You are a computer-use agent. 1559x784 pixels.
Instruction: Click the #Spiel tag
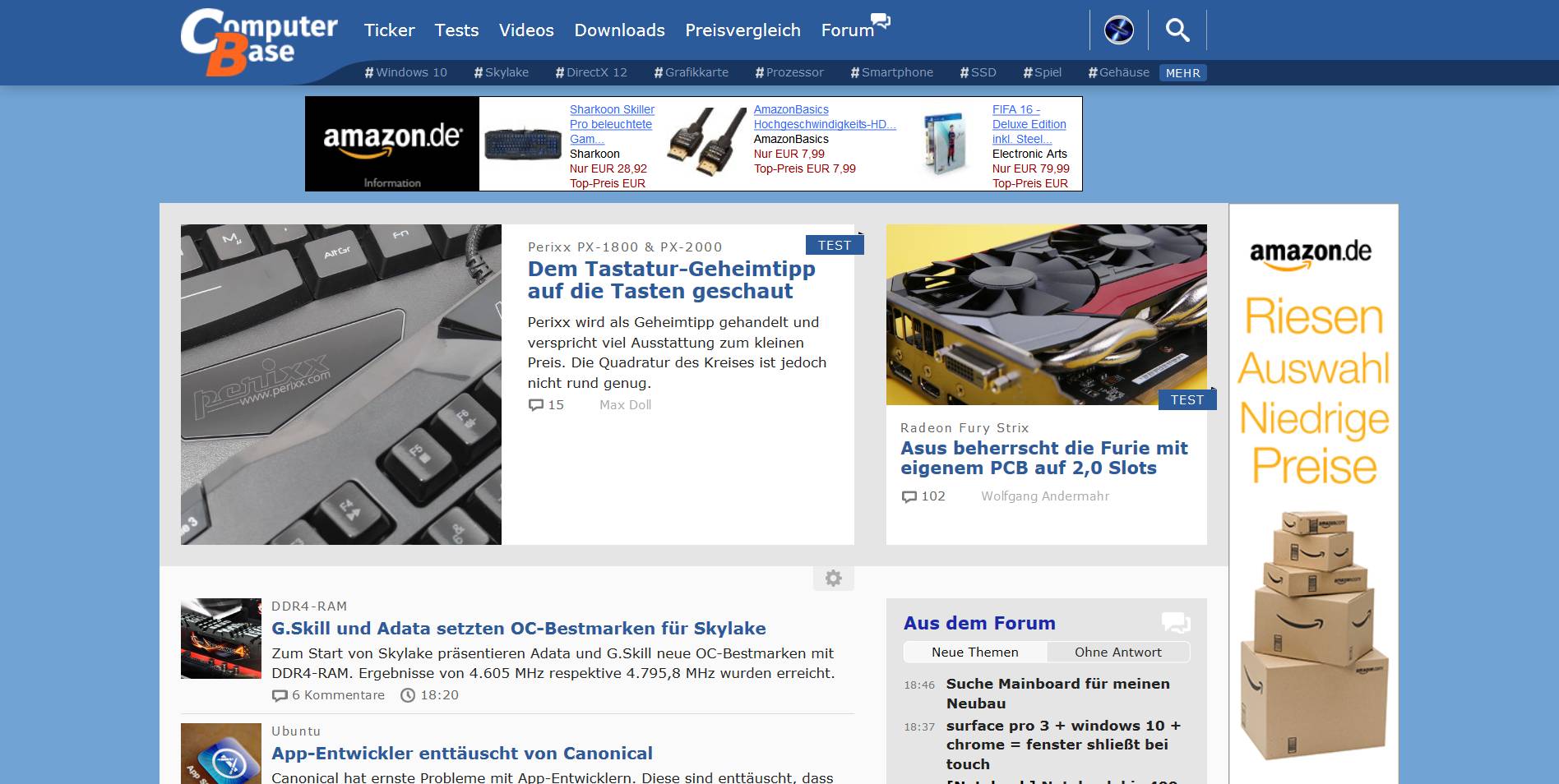(1043, 72)
